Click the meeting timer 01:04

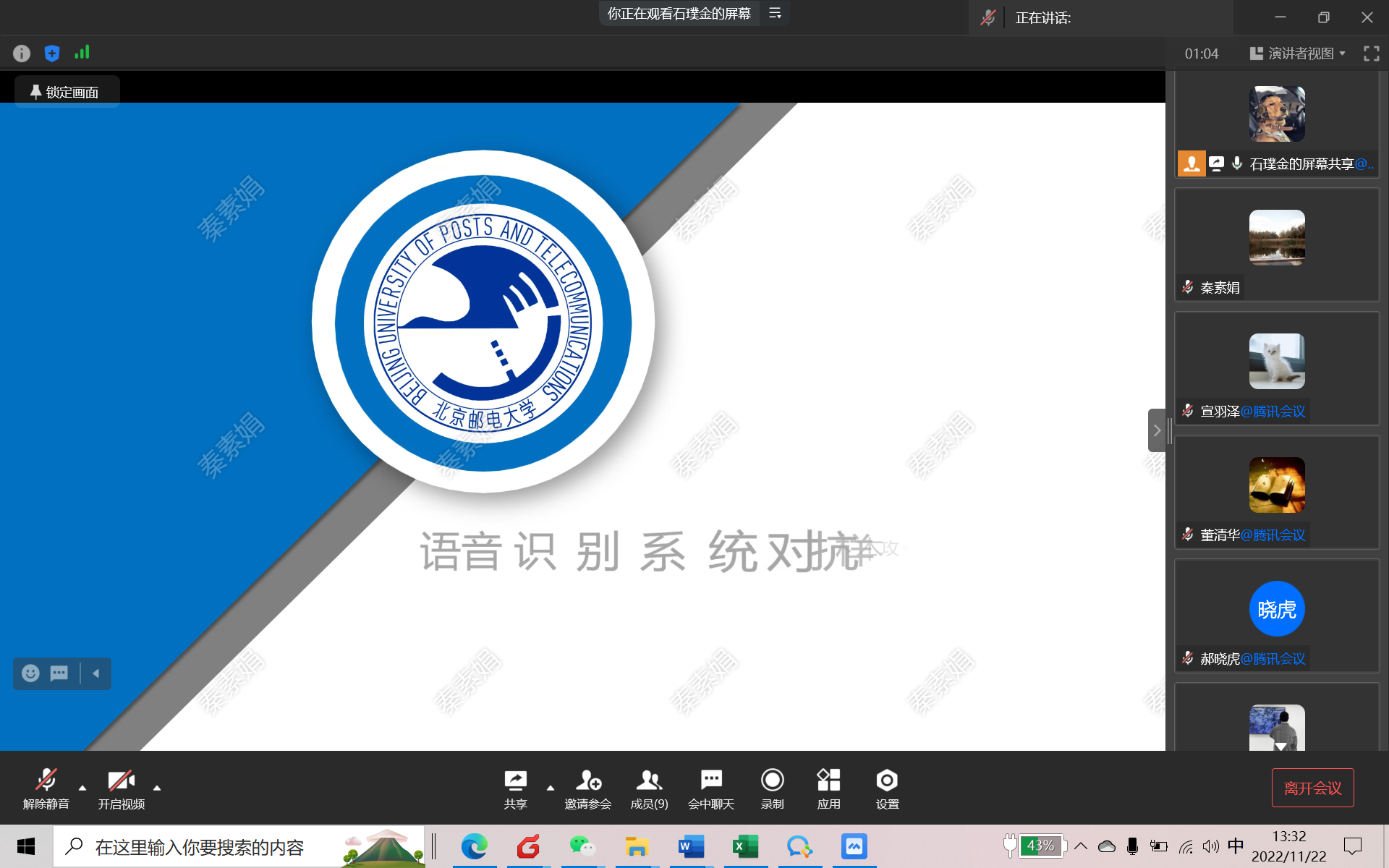click(x=1201, y=54)
